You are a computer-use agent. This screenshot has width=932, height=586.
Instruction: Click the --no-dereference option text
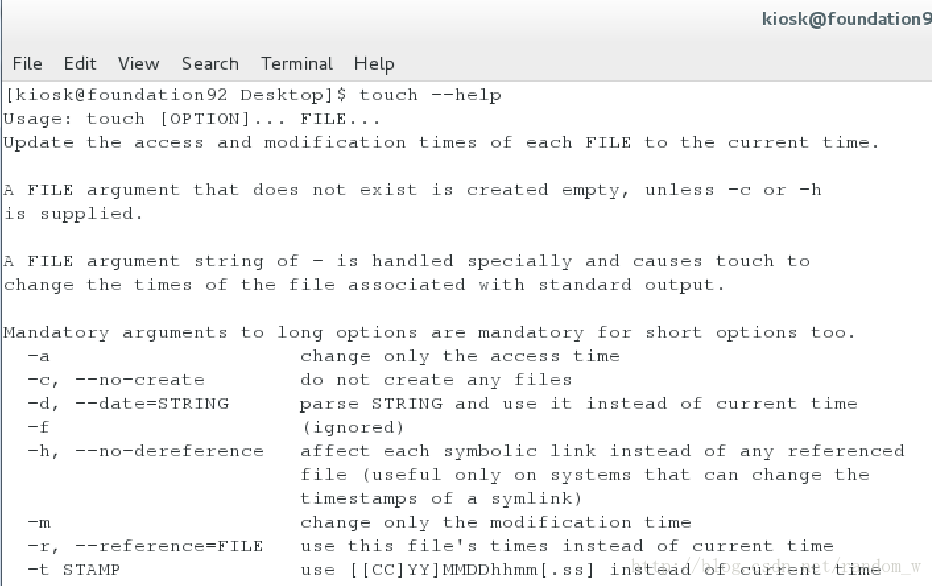(x=169, y=451)
